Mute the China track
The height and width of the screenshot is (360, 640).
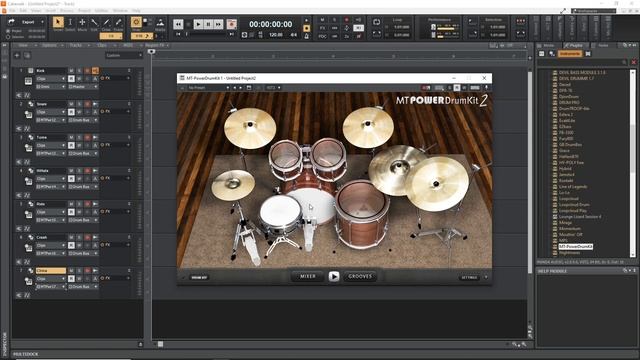pos(71,271)
